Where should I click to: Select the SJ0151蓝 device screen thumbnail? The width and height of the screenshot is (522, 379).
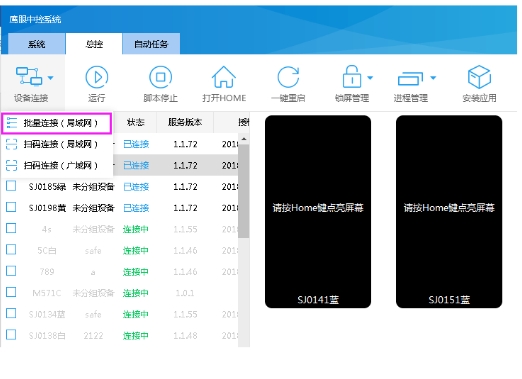click(x=449, y=212)
